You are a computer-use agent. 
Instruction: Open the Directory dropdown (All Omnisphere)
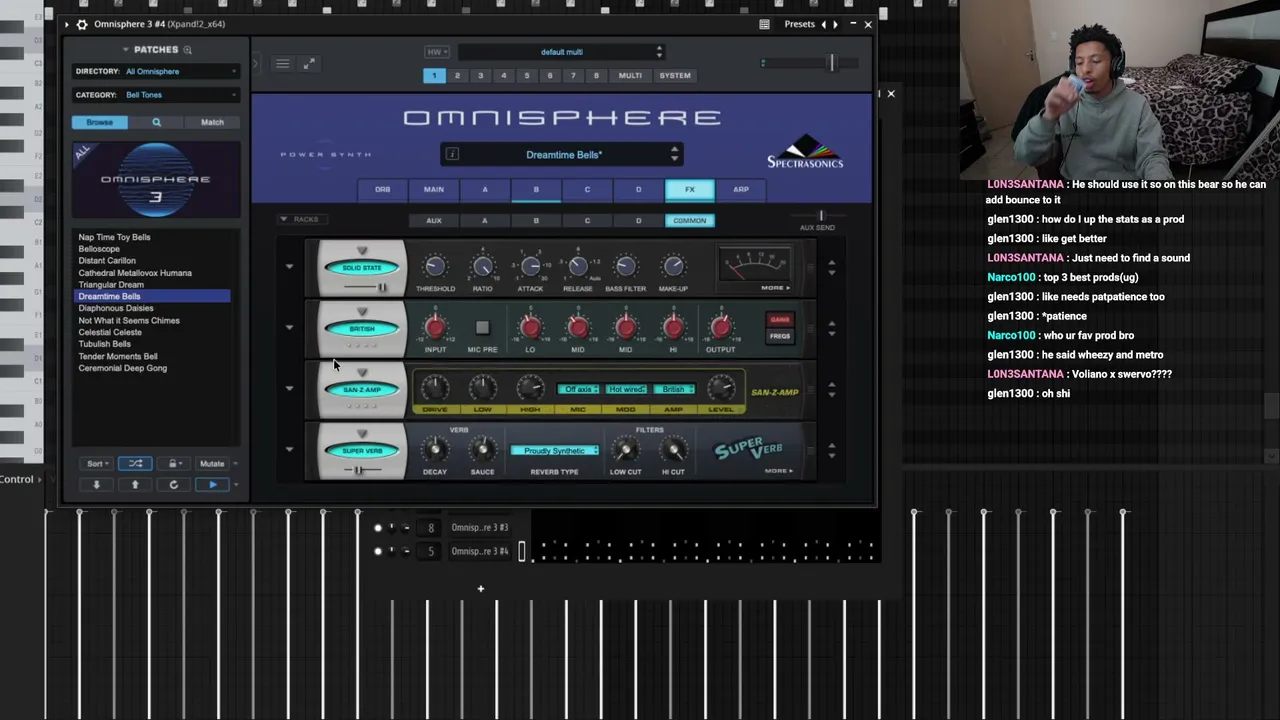tap(156, 71)
